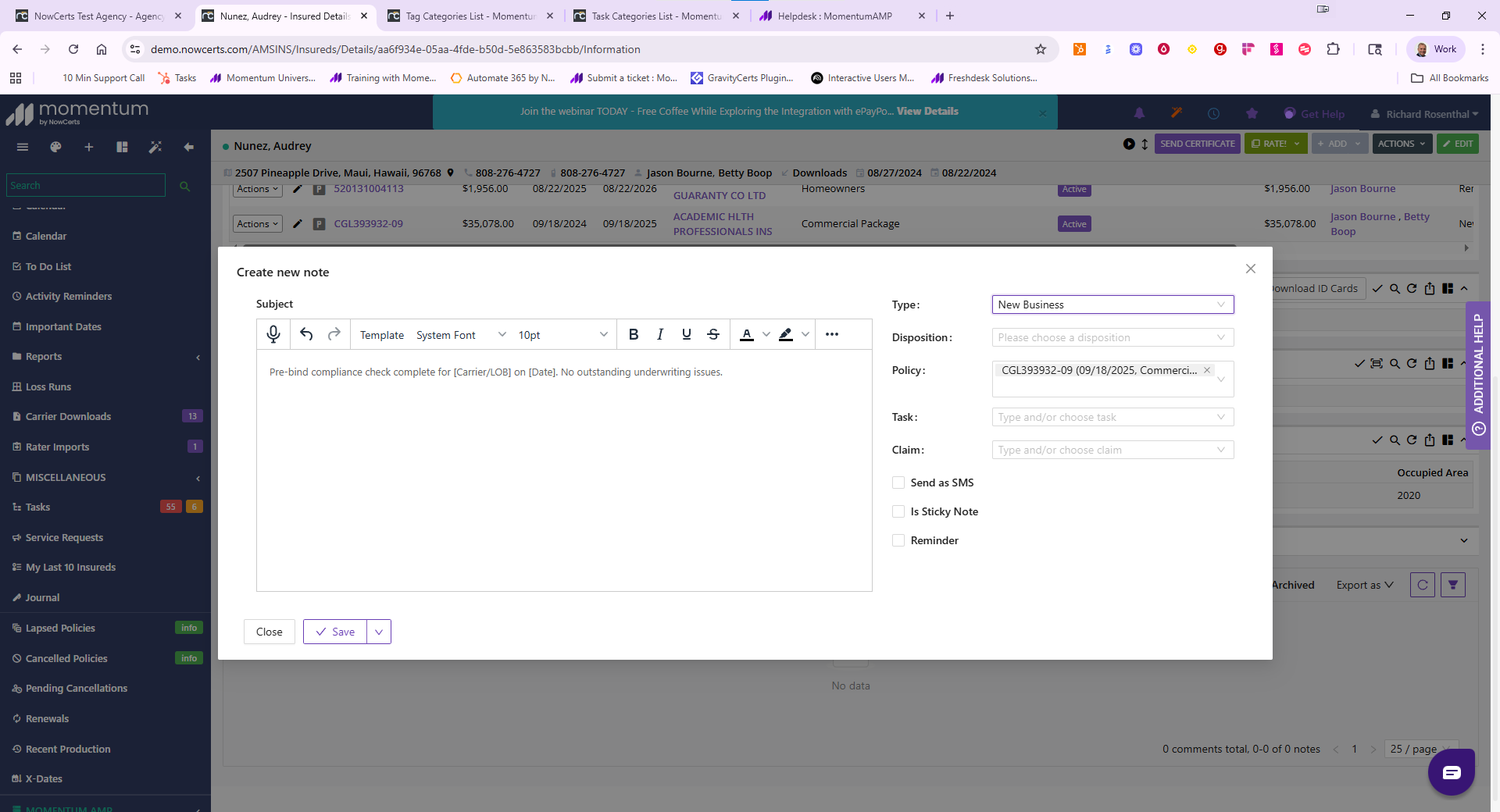Remove policy CGL393932-09 tag from Policy field
Image resolution: width=1500 pixels, height=812 pixels.
pyautogui.click(x=1207, y=370)
